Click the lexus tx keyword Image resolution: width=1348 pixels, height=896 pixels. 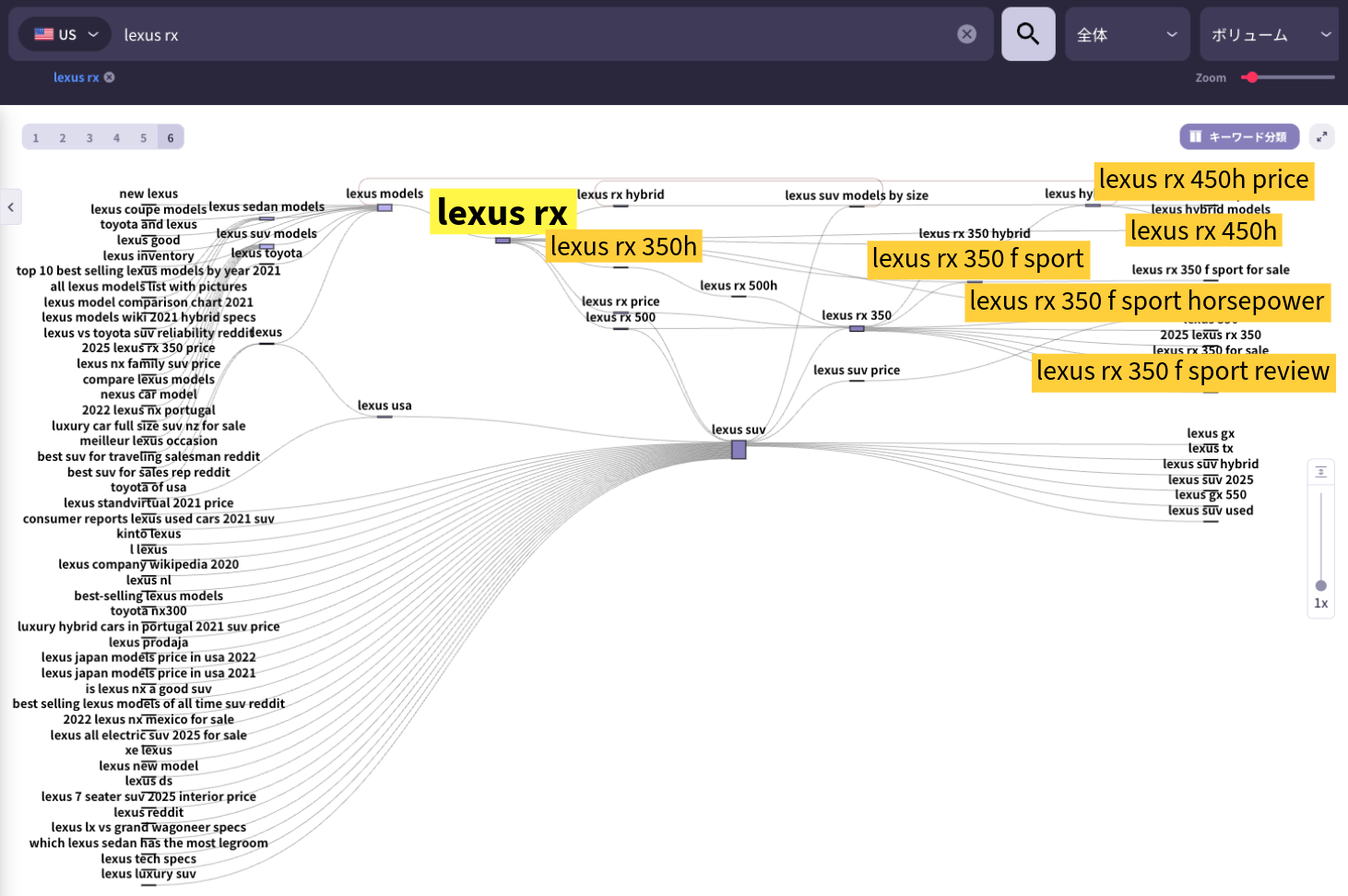pos(1211,448)
